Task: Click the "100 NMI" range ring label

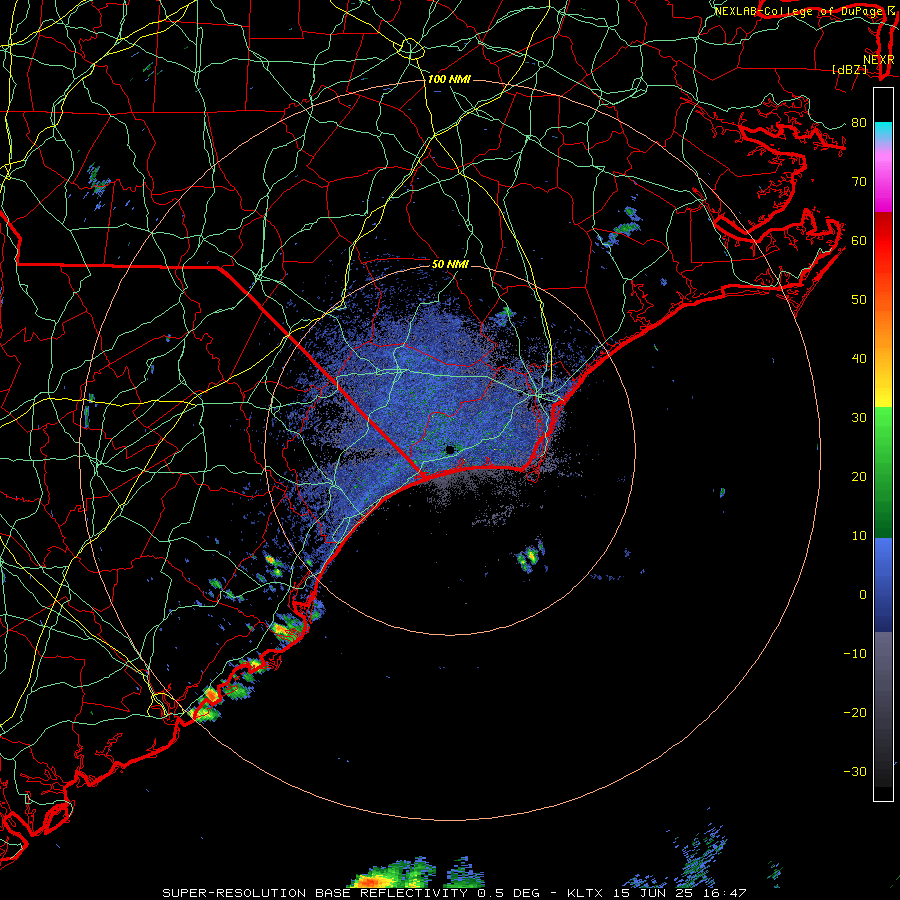Action: (x=449, y=79)
